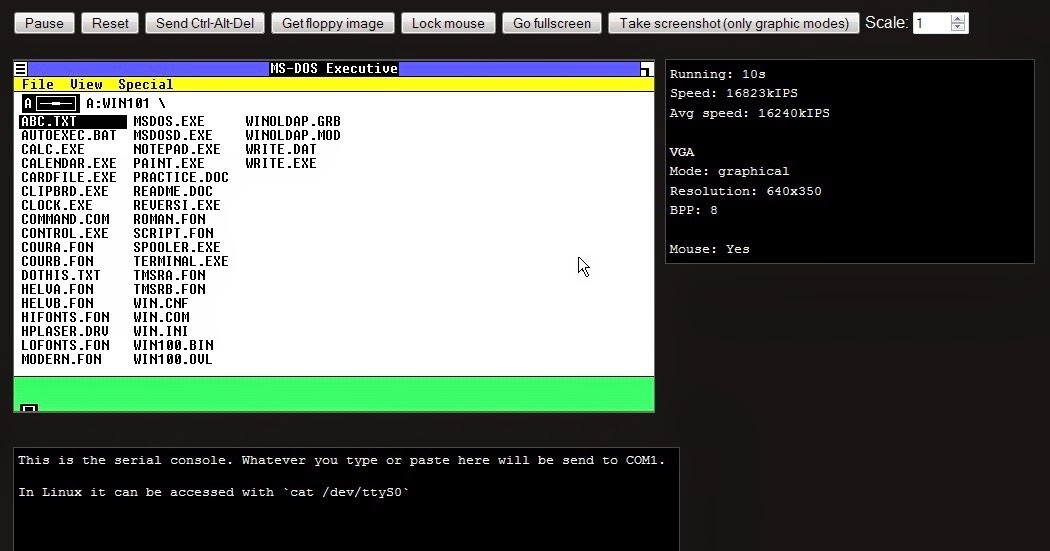The image size is (1050, 551).
Task: Select the drive A disk icon
Action: coord(50,103)
